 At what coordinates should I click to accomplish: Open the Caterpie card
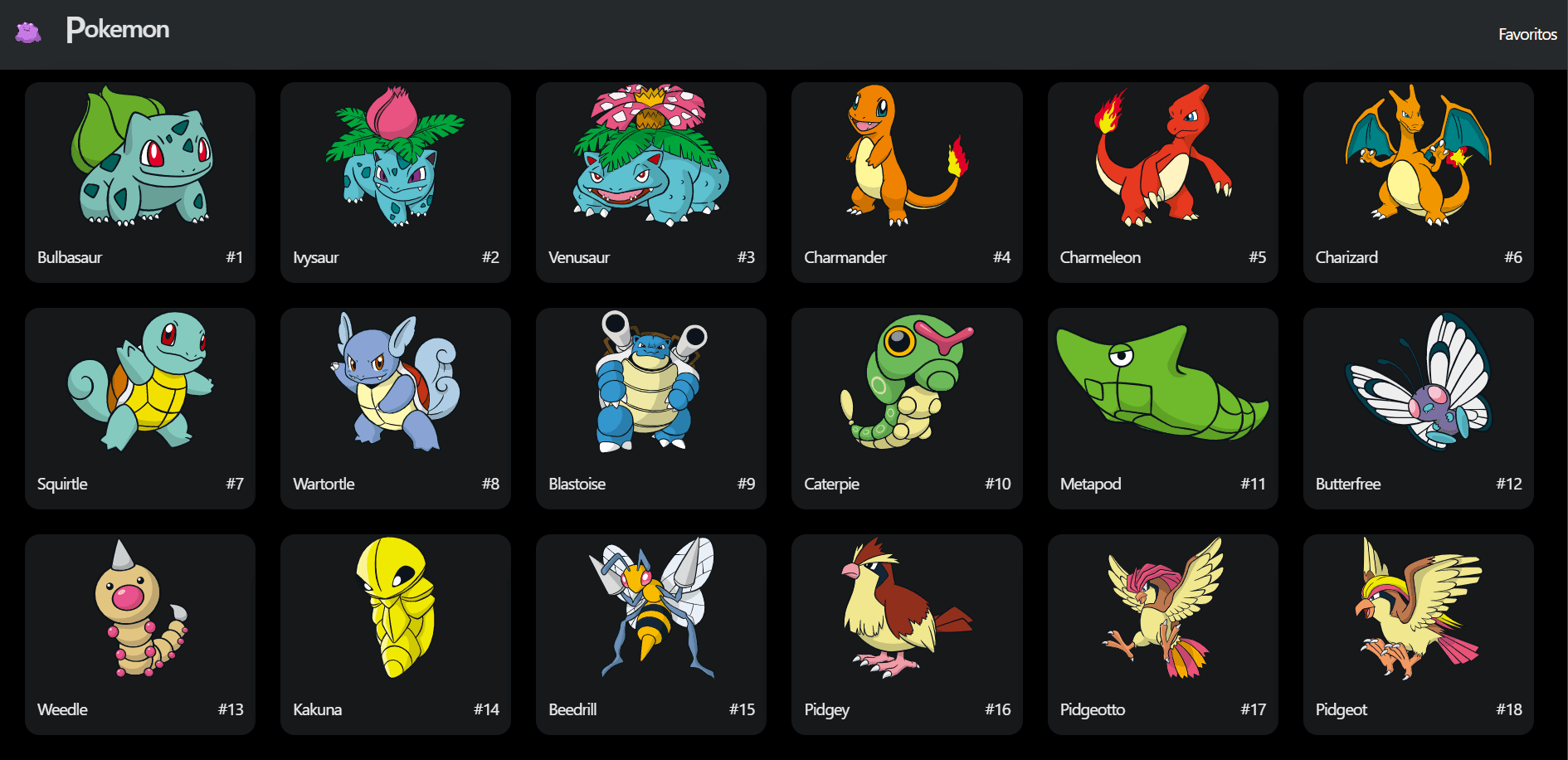(907, 408)
